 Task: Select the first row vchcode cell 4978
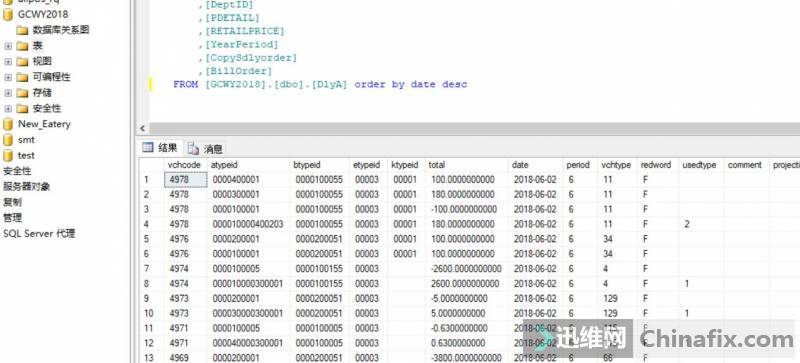click(186, 180)
